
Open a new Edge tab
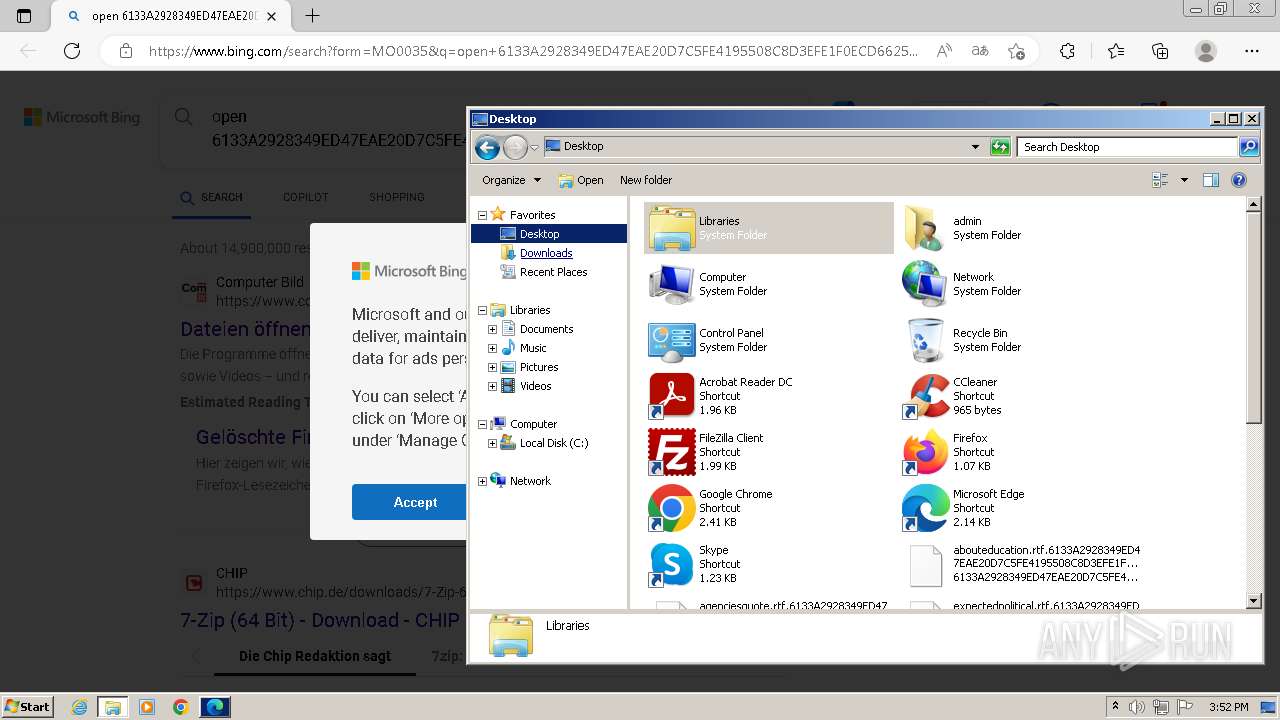(x=313, y=16)
